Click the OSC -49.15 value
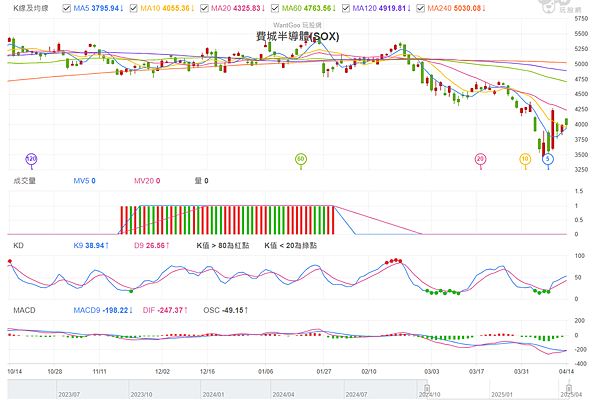Screen dimensions: 600x405 click(x=226, y=310)
